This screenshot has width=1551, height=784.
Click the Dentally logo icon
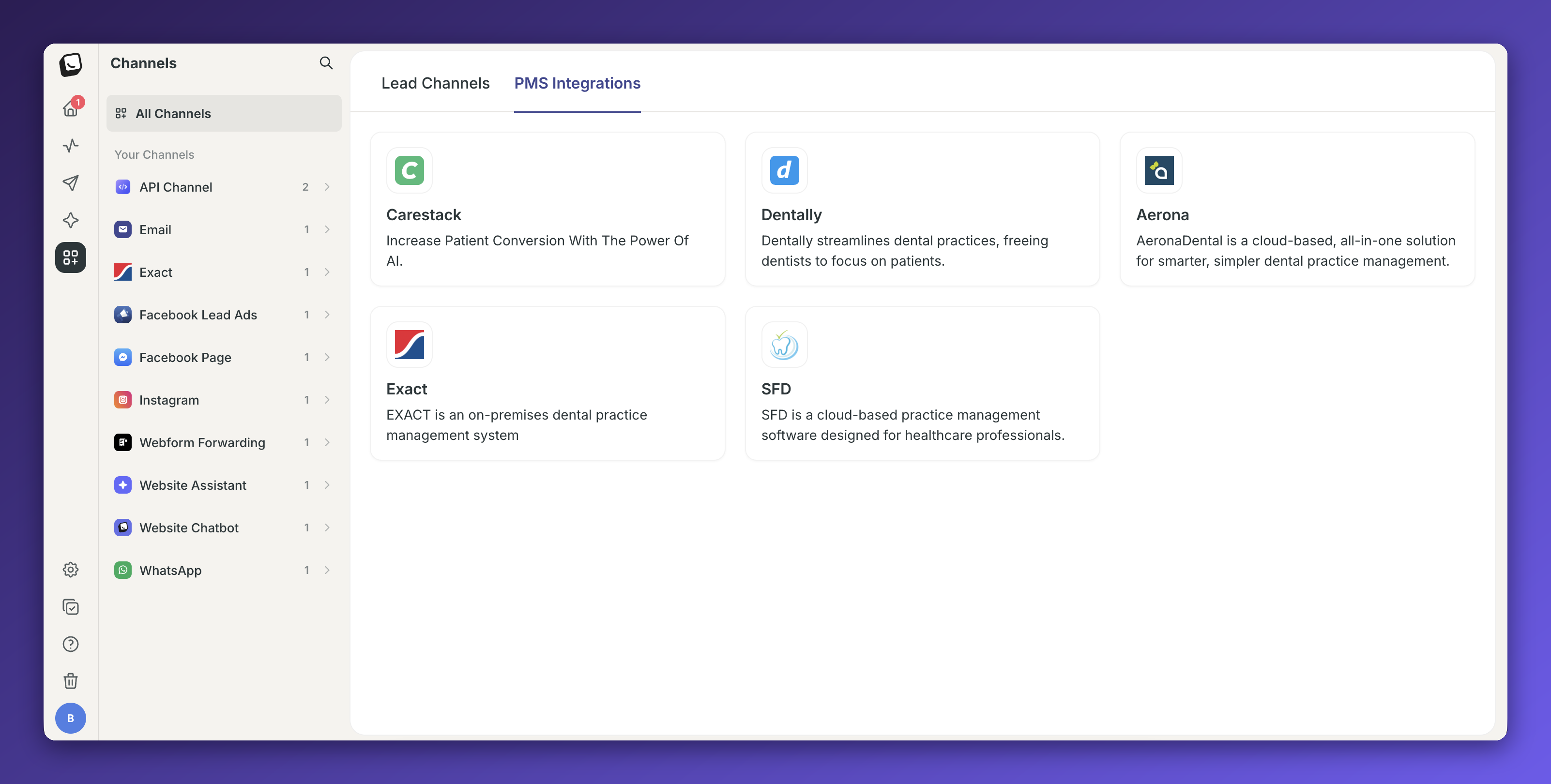(784, 170)
